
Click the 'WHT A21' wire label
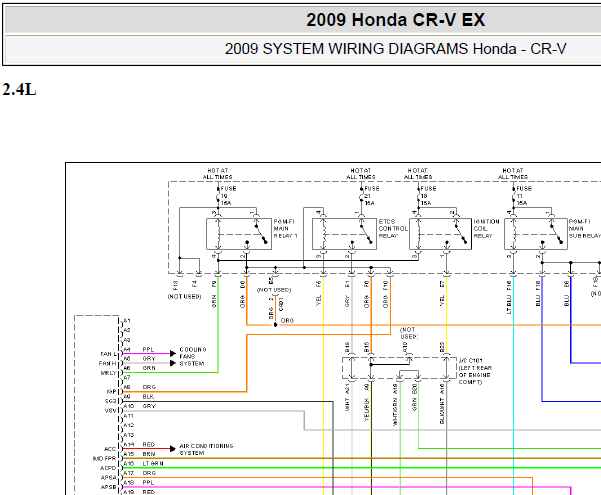347,397
